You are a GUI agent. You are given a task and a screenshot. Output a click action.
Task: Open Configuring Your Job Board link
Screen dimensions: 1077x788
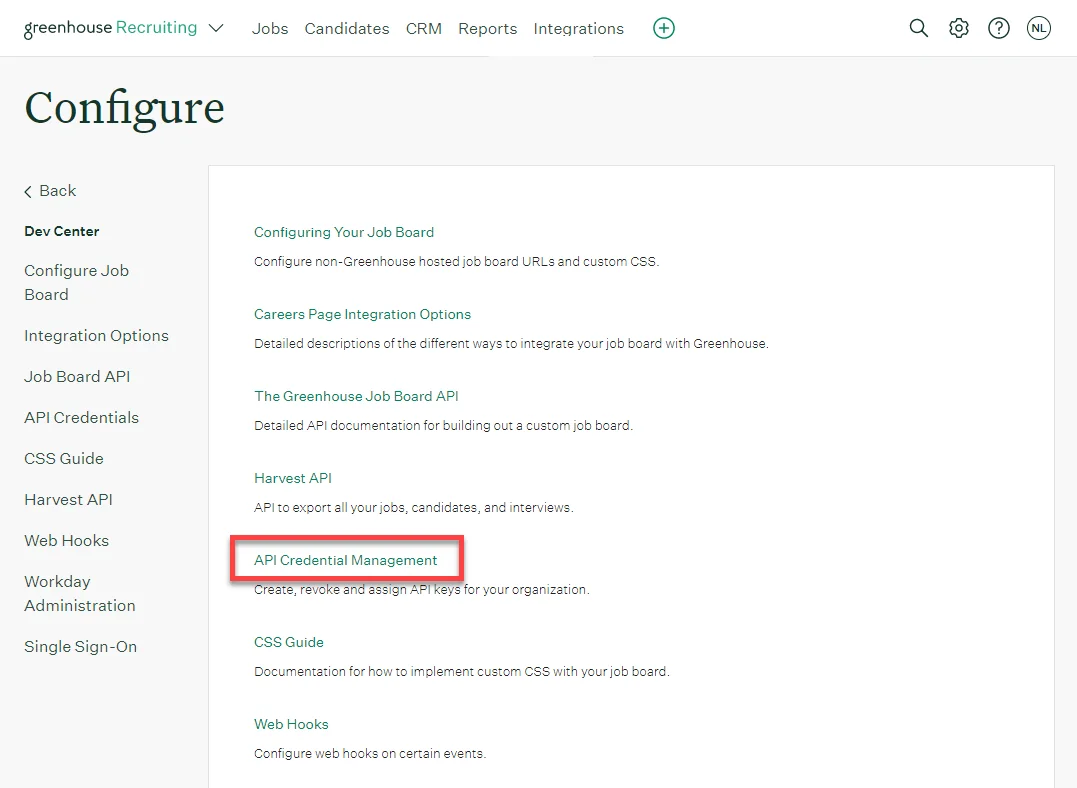point(344,232)
